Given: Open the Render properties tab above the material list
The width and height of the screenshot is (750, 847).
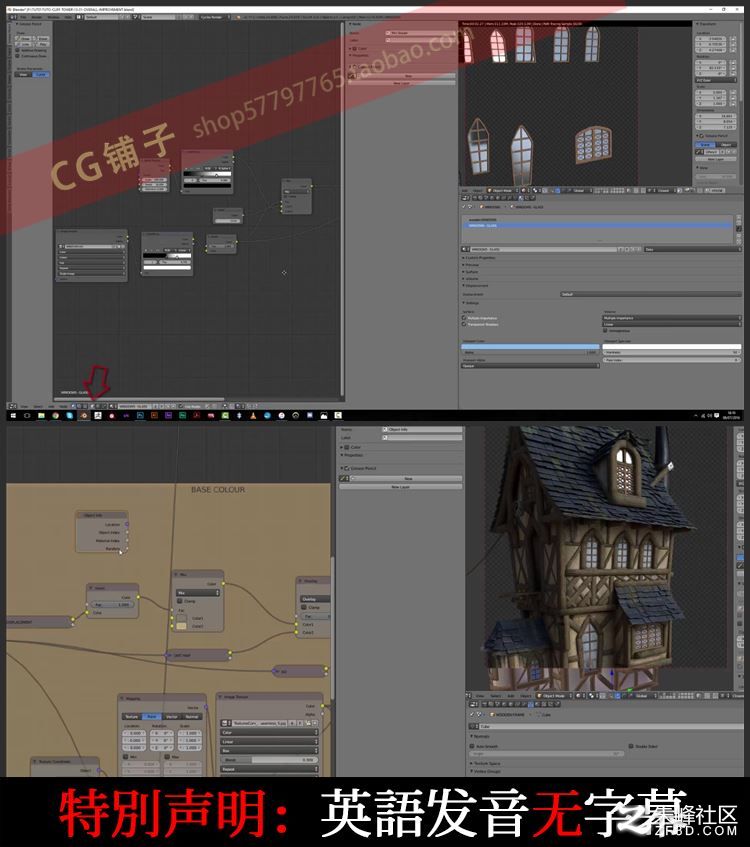Looking at the screenshot, I should pos(475,198).
